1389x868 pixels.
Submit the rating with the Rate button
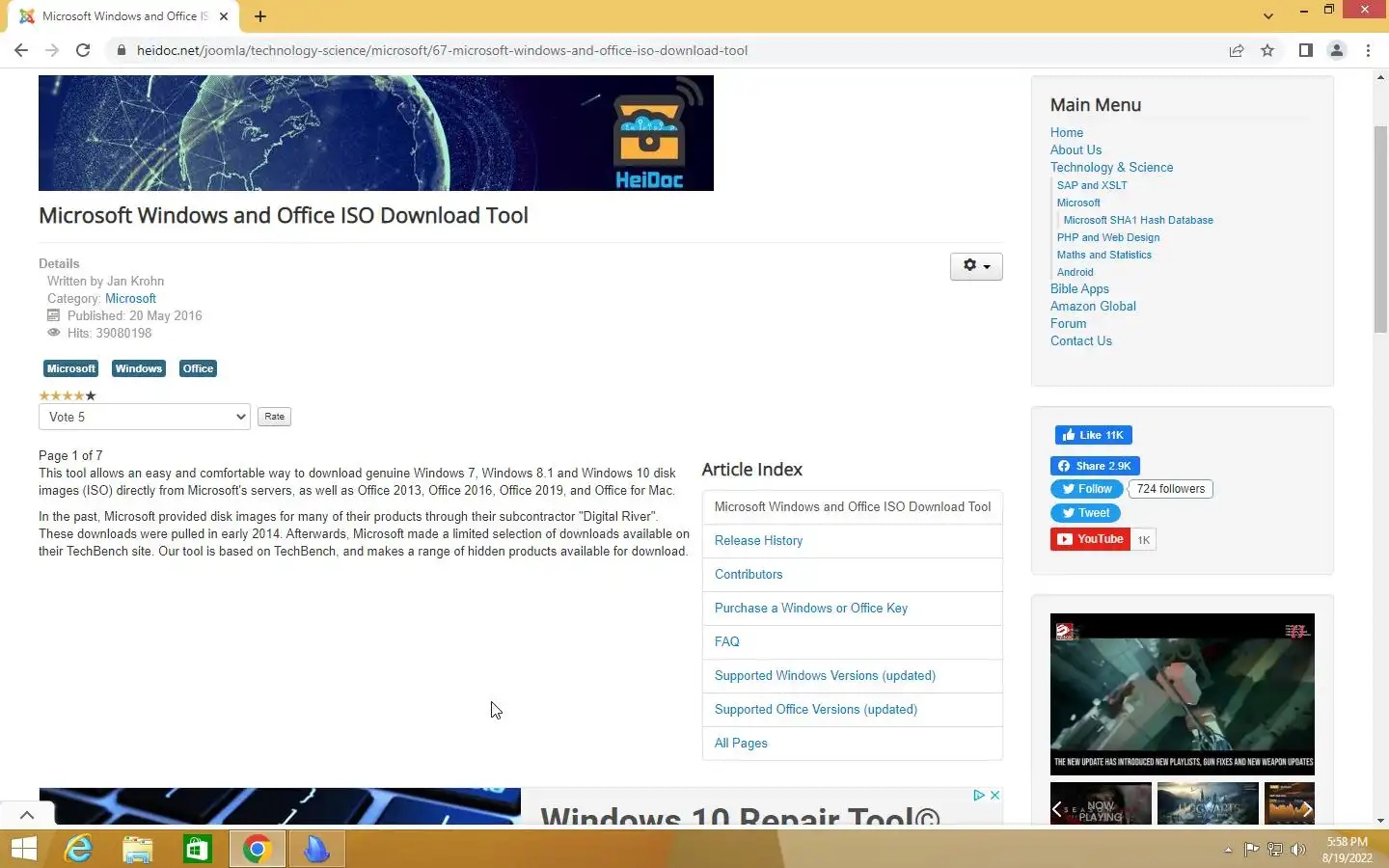click(x=275, y=417)
